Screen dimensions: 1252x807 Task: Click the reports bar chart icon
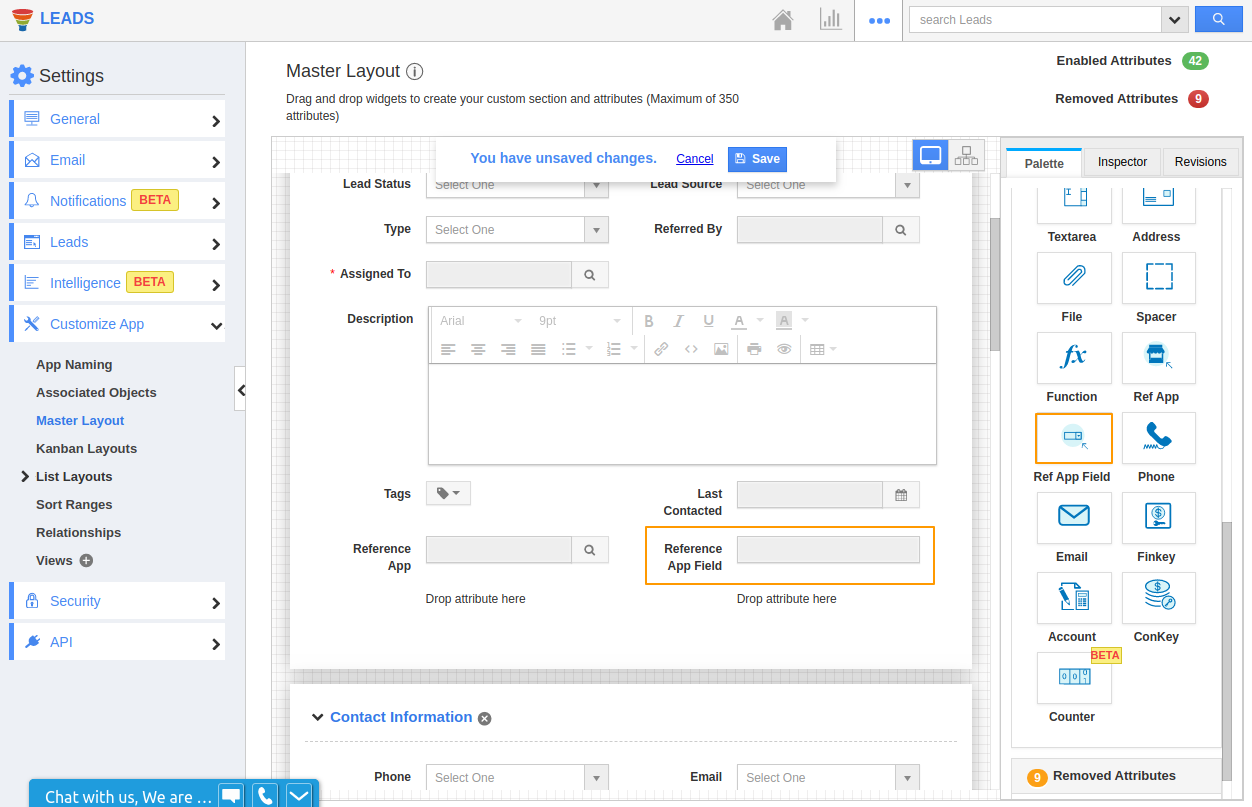tap(830, 20)
